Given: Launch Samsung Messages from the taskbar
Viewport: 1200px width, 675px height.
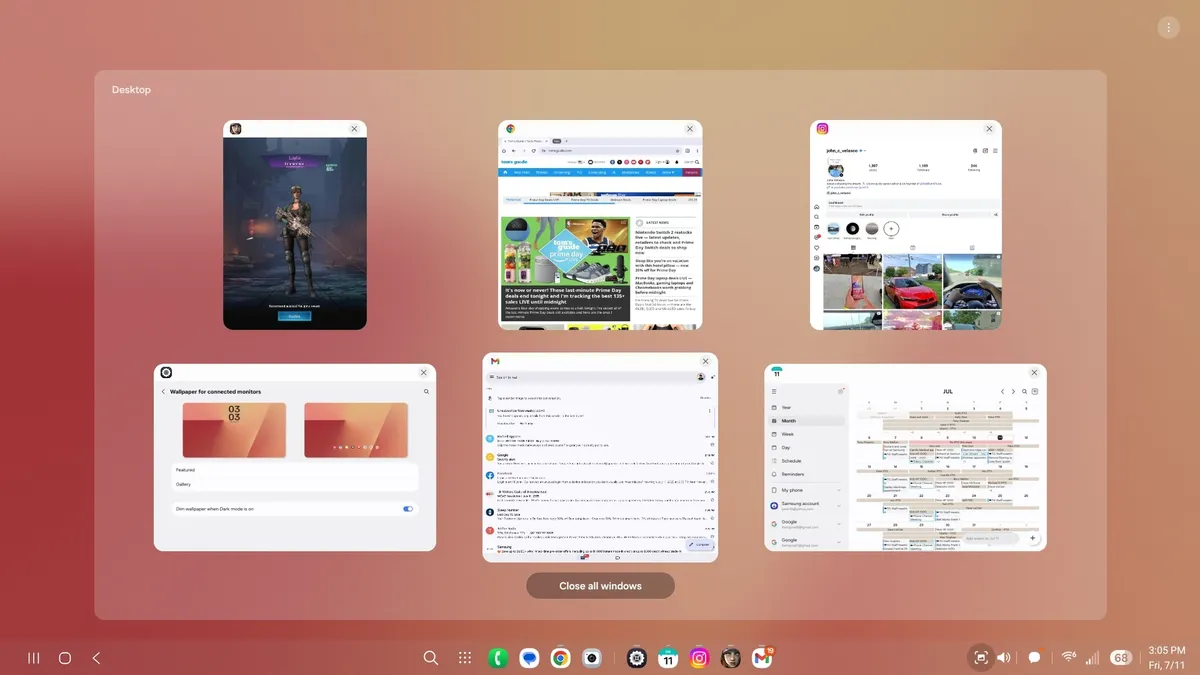Looking at the screenshot, I should click(x=529, y=658).
